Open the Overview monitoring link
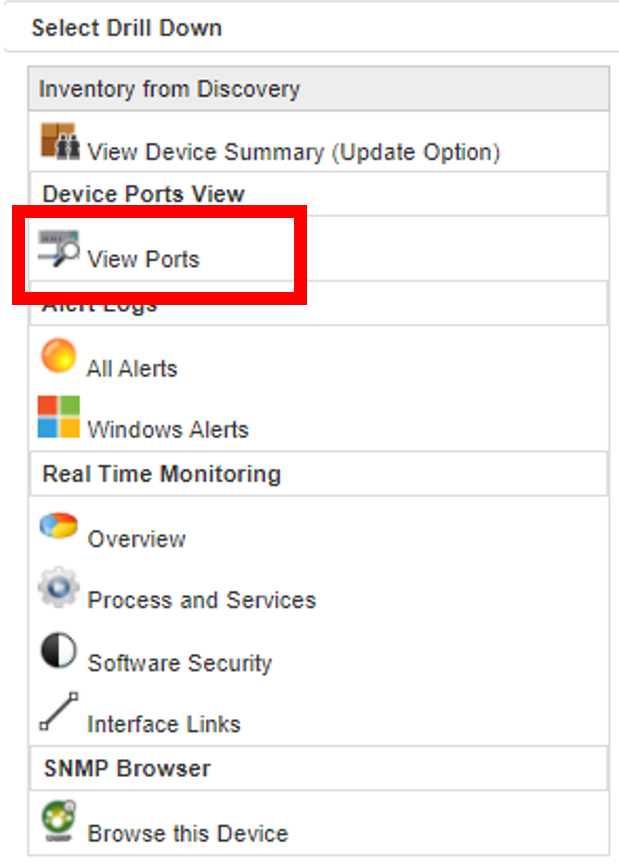This screenshot has width=619, height=864. click(x=137, y=539)
